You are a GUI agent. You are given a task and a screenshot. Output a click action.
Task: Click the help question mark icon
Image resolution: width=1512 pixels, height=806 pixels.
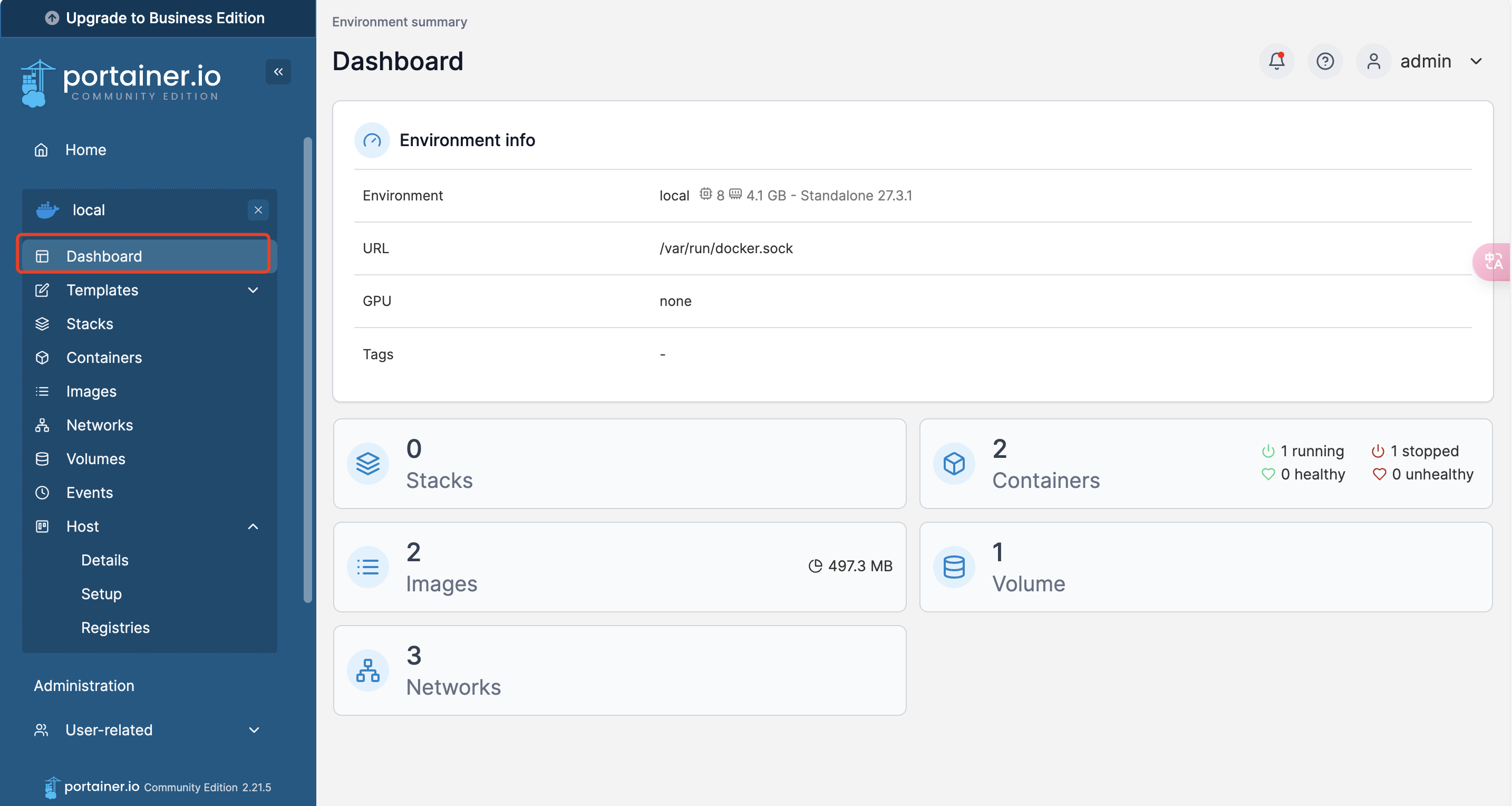(x=1325, y=61)
